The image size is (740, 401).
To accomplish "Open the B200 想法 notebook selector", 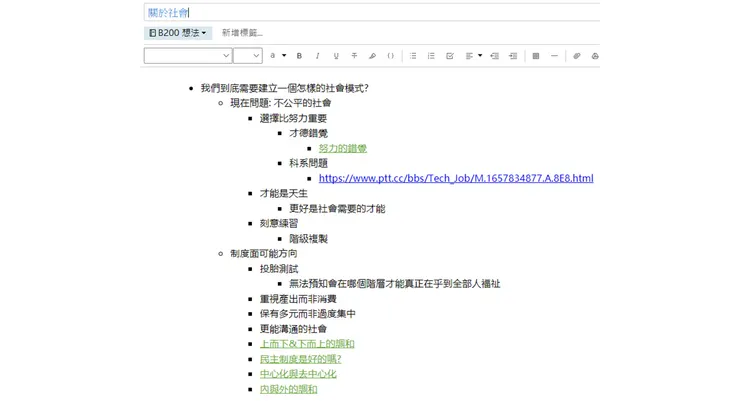I will tap(178, 33).
